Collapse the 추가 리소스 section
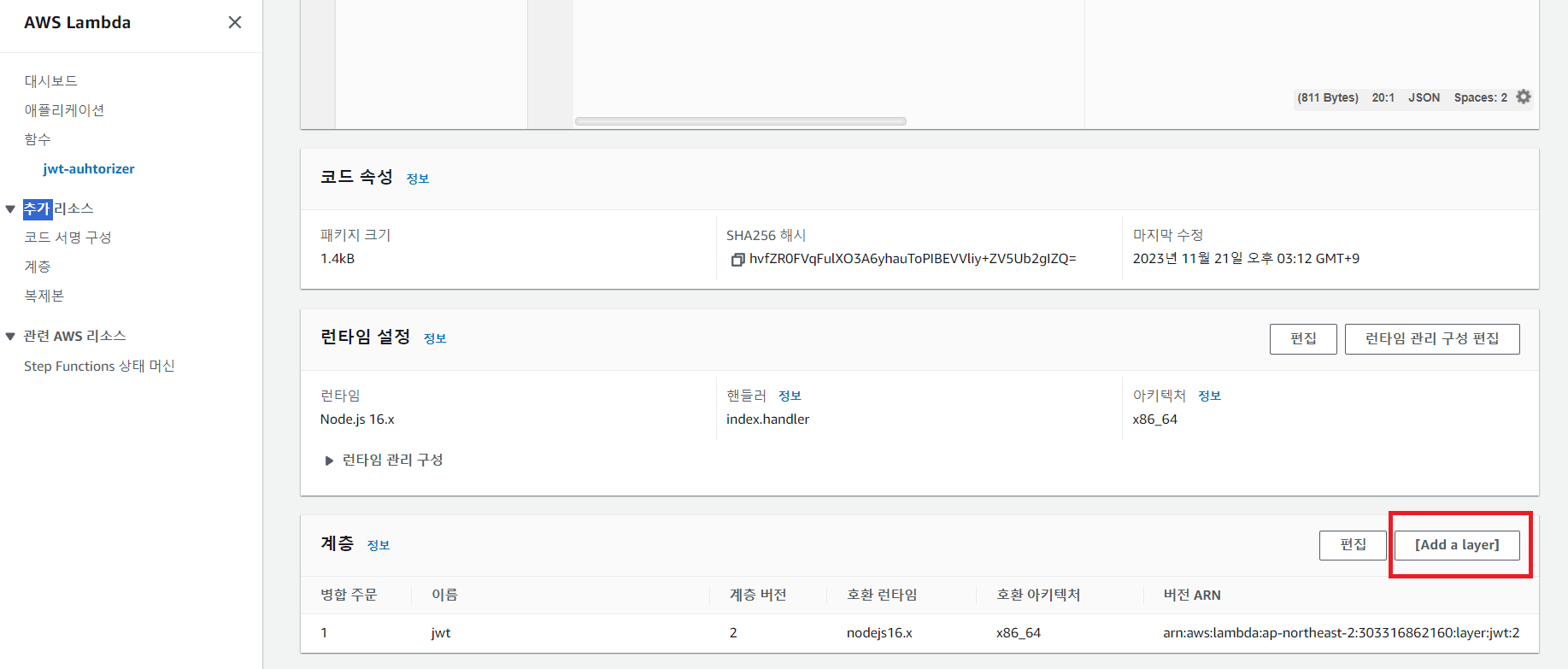 click(10, 208)
